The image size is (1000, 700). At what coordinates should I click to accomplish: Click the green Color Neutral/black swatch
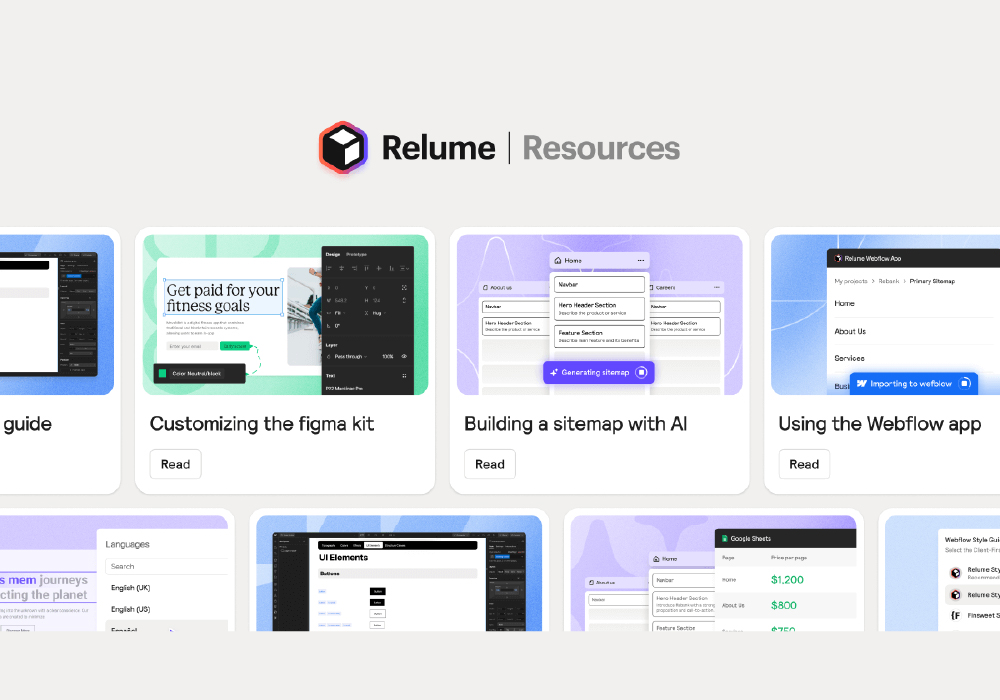163,373
